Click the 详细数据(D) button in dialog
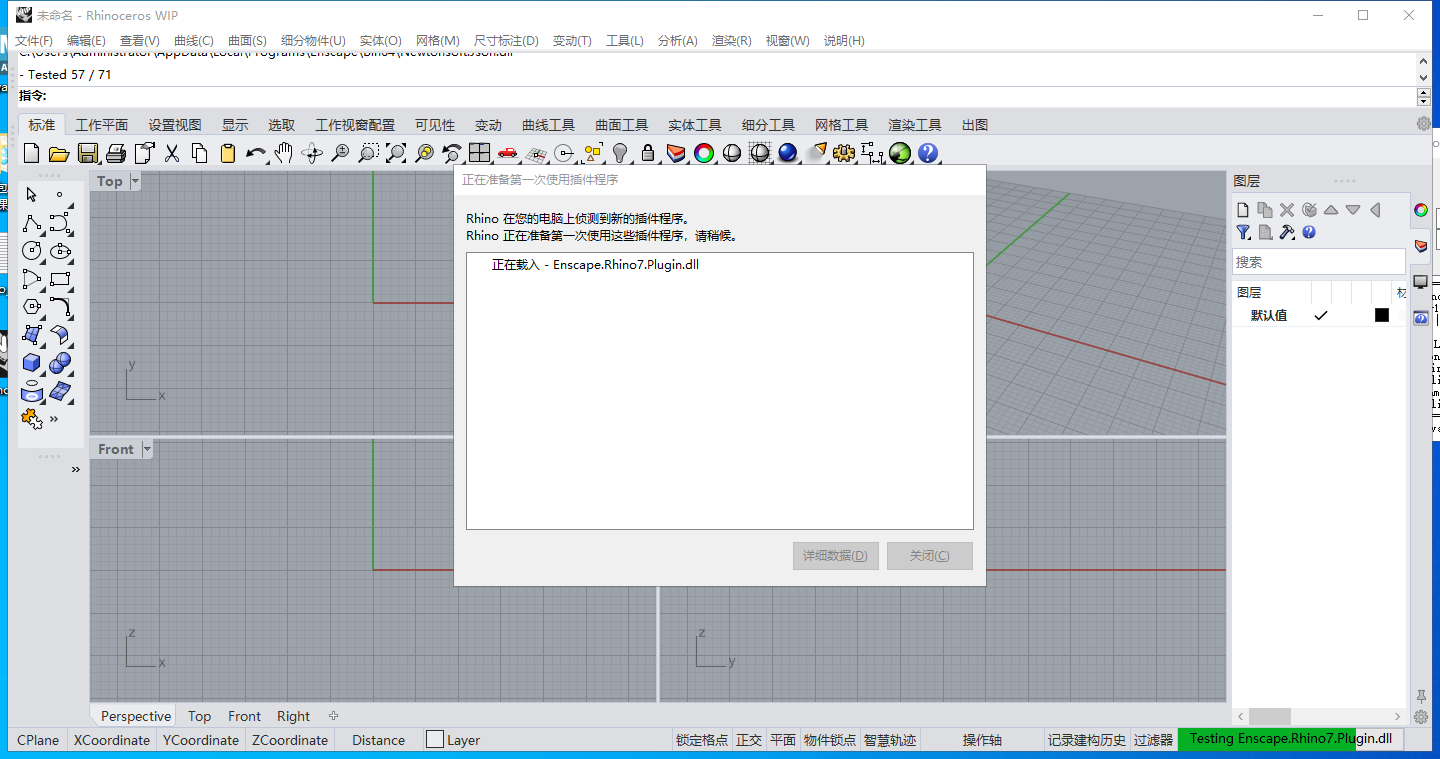The width and height of the screenshot is (1440, 759). click(x=835, y=556)
